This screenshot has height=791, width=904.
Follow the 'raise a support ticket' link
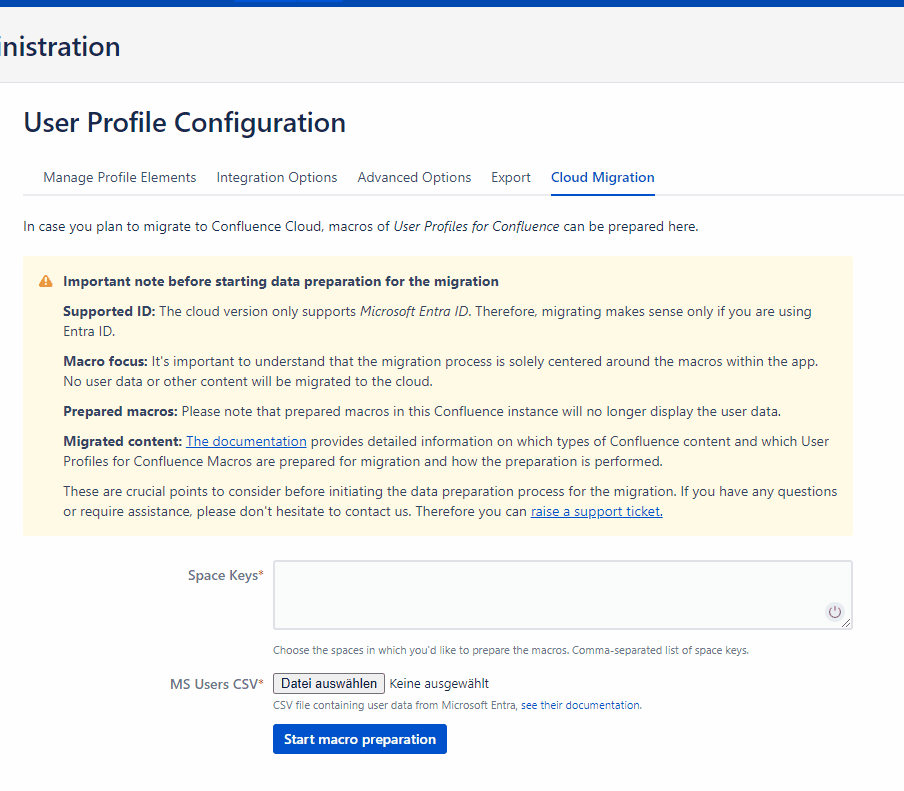coord(597,512)
